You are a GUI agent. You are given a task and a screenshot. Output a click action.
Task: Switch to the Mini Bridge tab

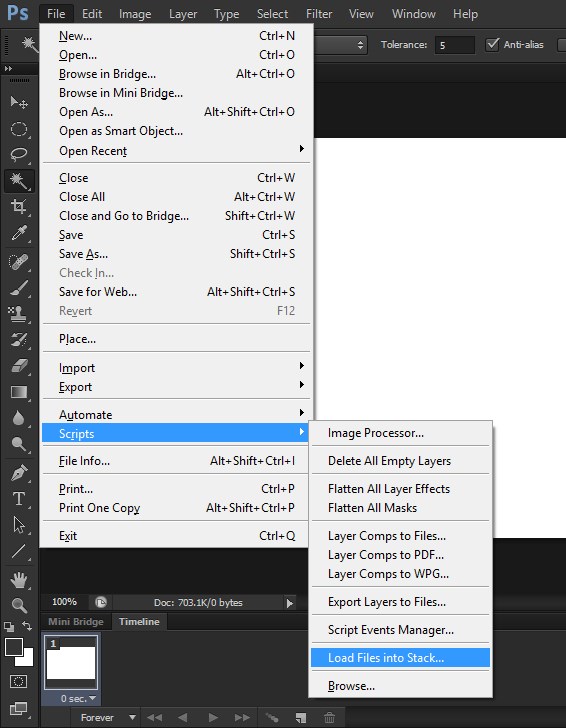pyautogui.click(x=76, y=622)
